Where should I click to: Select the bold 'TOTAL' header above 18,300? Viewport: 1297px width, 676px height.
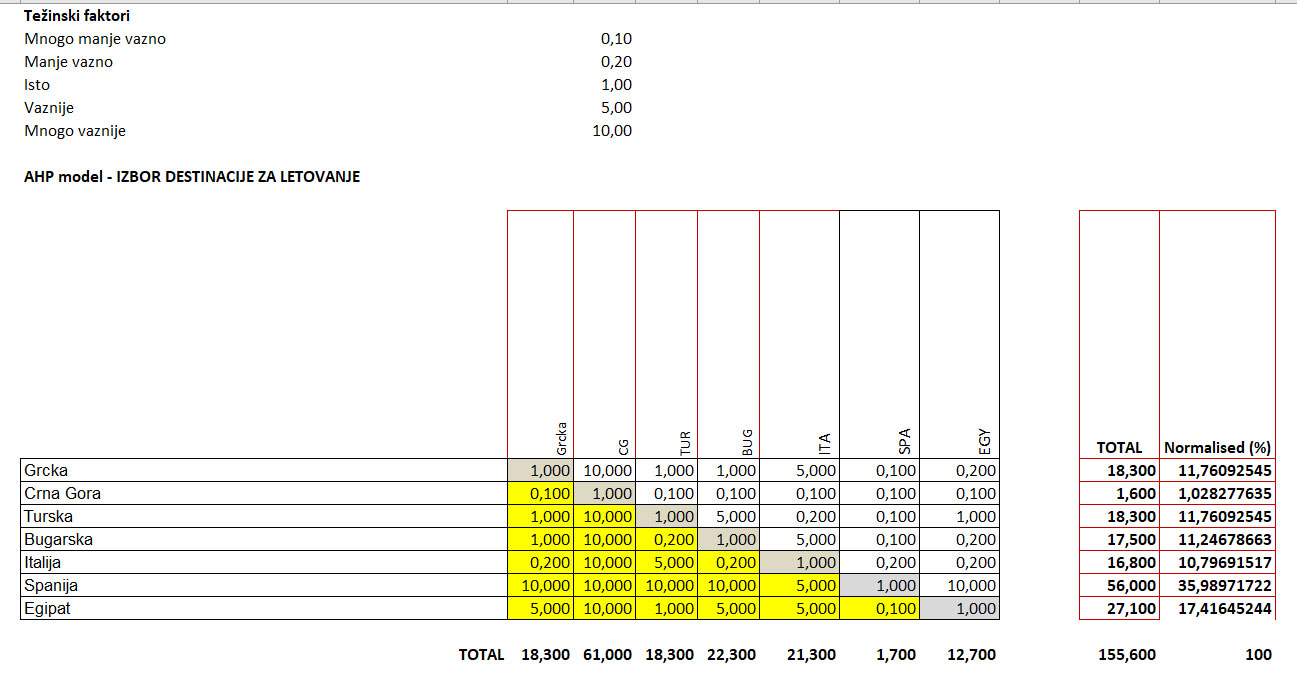[x=1119, y=448]
